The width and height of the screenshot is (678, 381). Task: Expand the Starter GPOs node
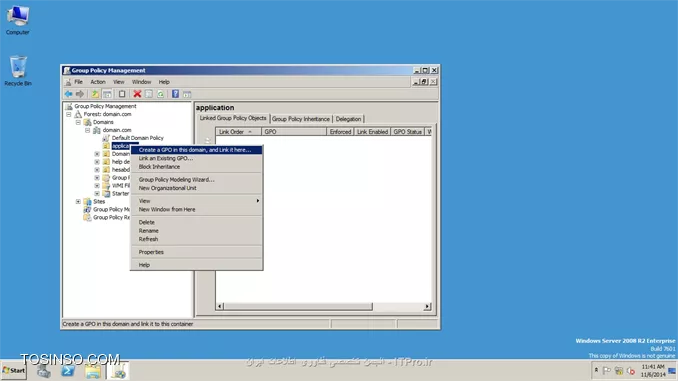(97, 193)
